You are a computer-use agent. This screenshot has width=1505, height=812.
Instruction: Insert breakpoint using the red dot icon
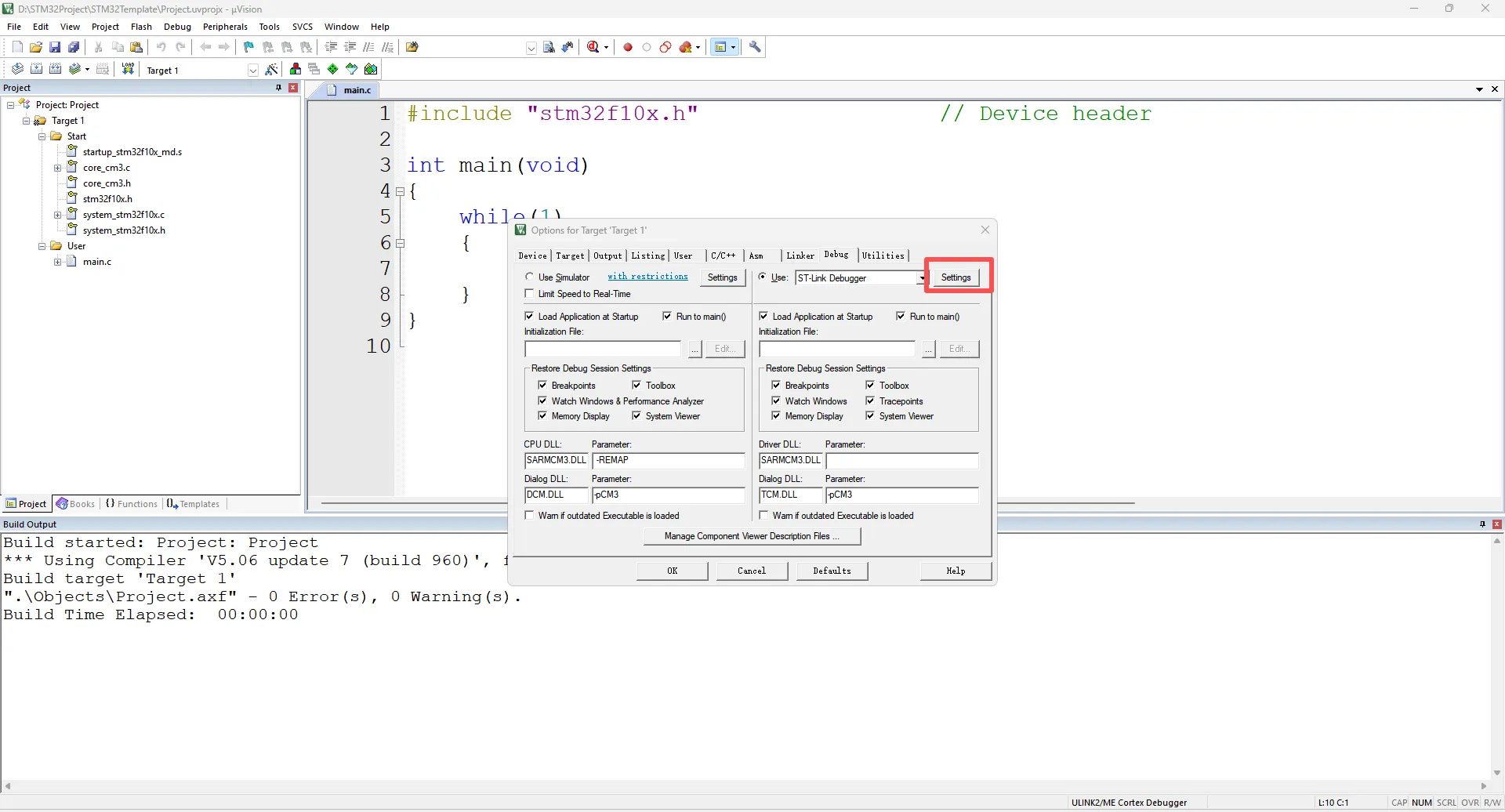[x=628, y=47]
